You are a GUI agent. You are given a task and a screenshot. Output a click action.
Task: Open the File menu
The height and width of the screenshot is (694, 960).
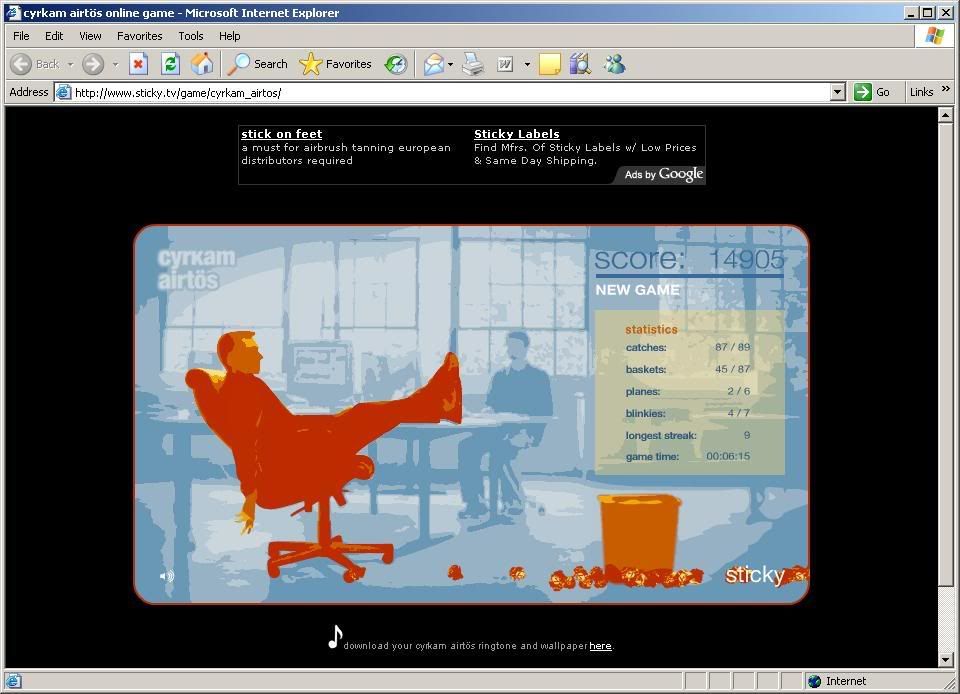coord(21,36)
